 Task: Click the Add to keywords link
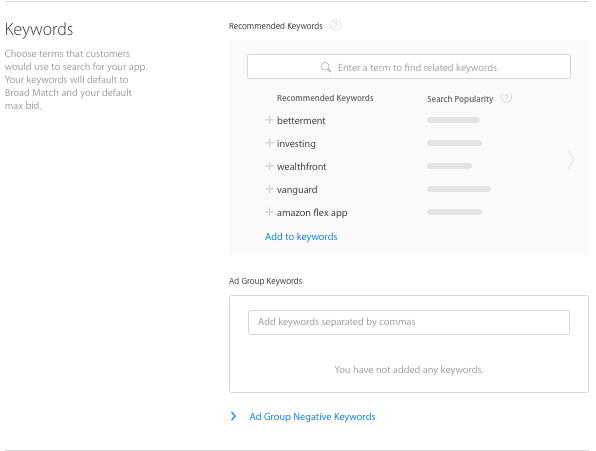(x=301, y=237)
